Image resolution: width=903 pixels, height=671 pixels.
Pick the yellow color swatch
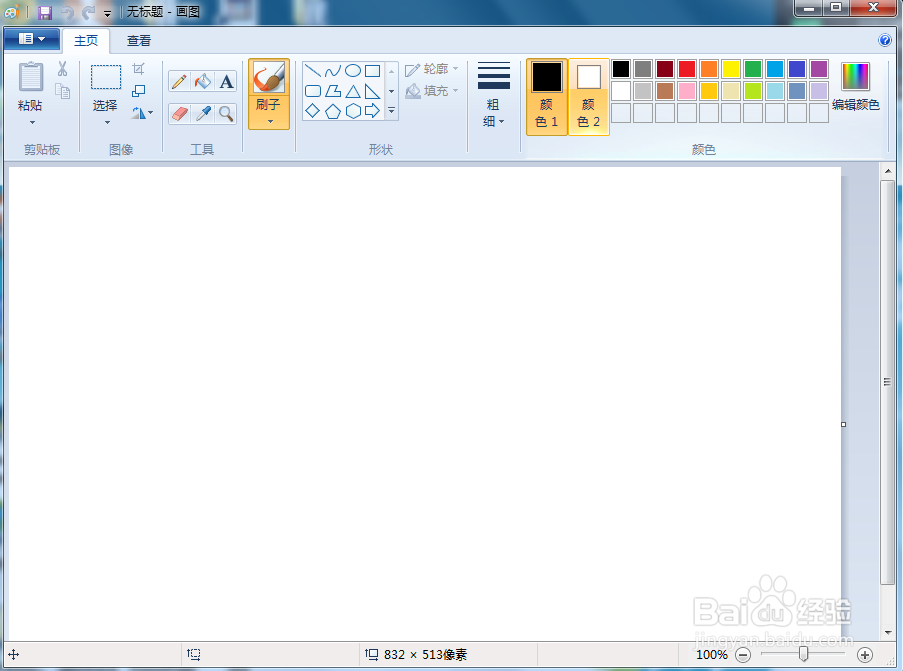pyautogui.click(x=731, y=69)
